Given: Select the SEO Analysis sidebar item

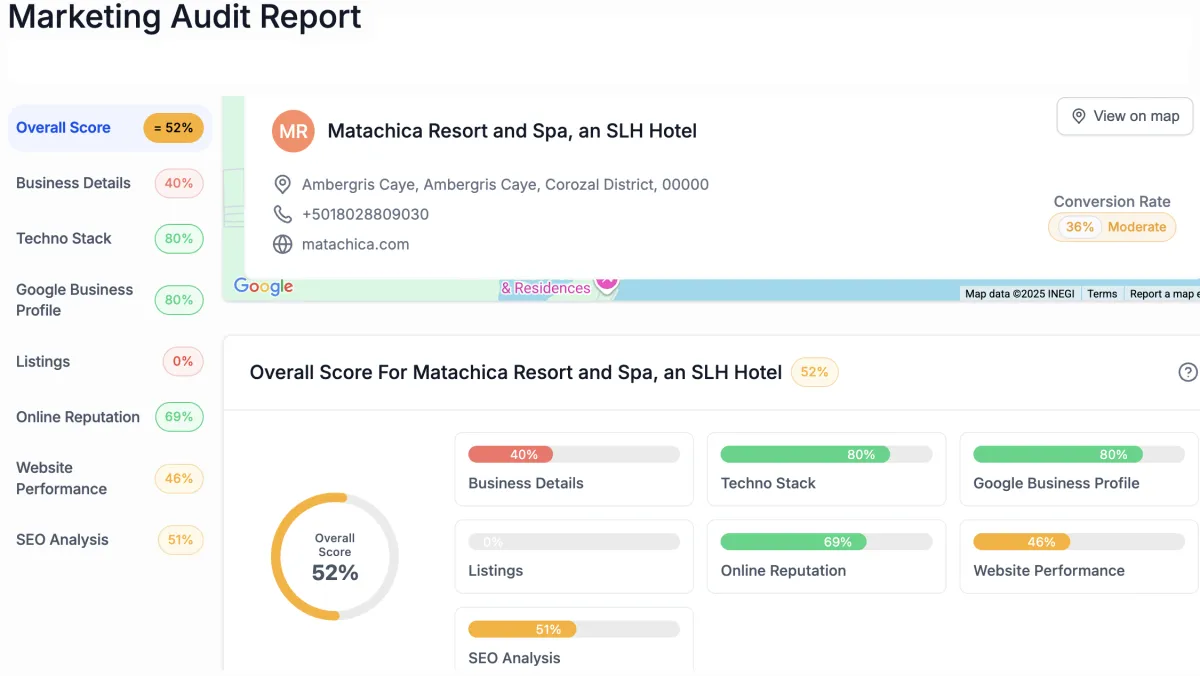Looking at the screenshot, I should click(62, 540).
